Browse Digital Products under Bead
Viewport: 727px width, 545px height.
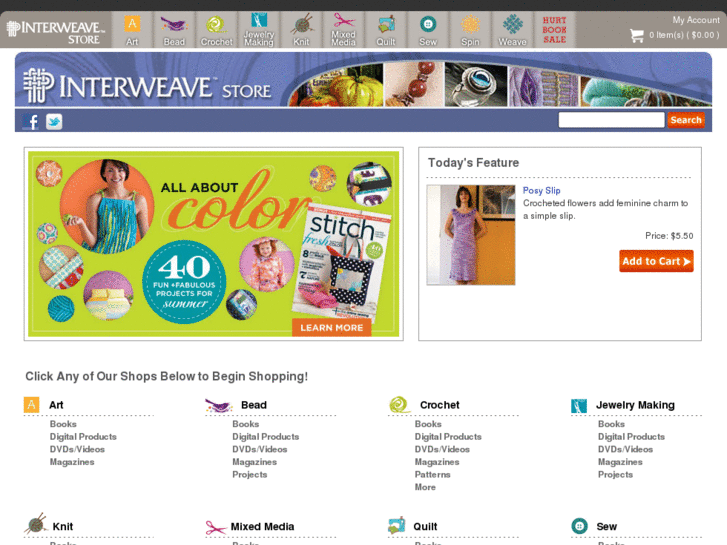266,436
